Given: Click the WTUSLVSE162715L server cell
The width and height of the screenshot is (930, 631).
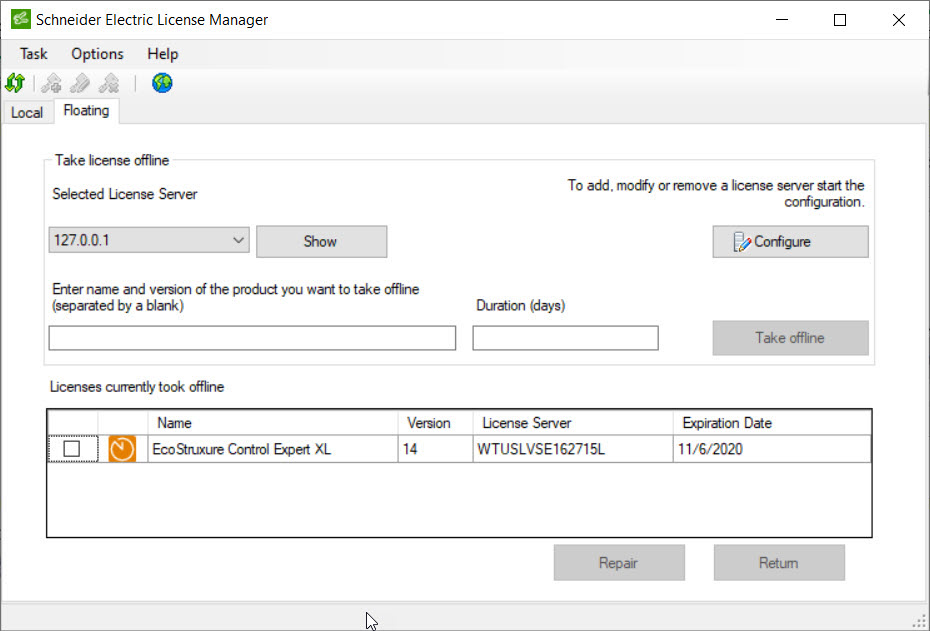Looking at the screenshot, I should pyautogui.click(x=573, y=449).
